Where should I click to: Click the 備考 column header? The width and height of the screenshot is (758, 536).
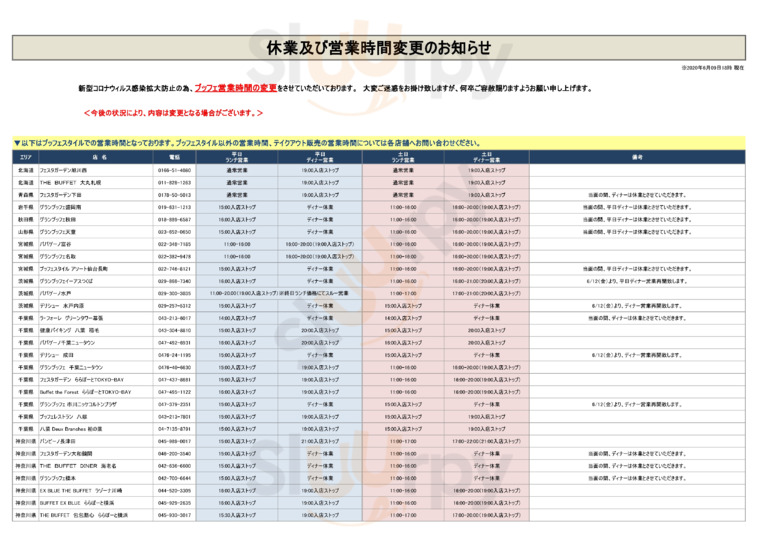637,157
